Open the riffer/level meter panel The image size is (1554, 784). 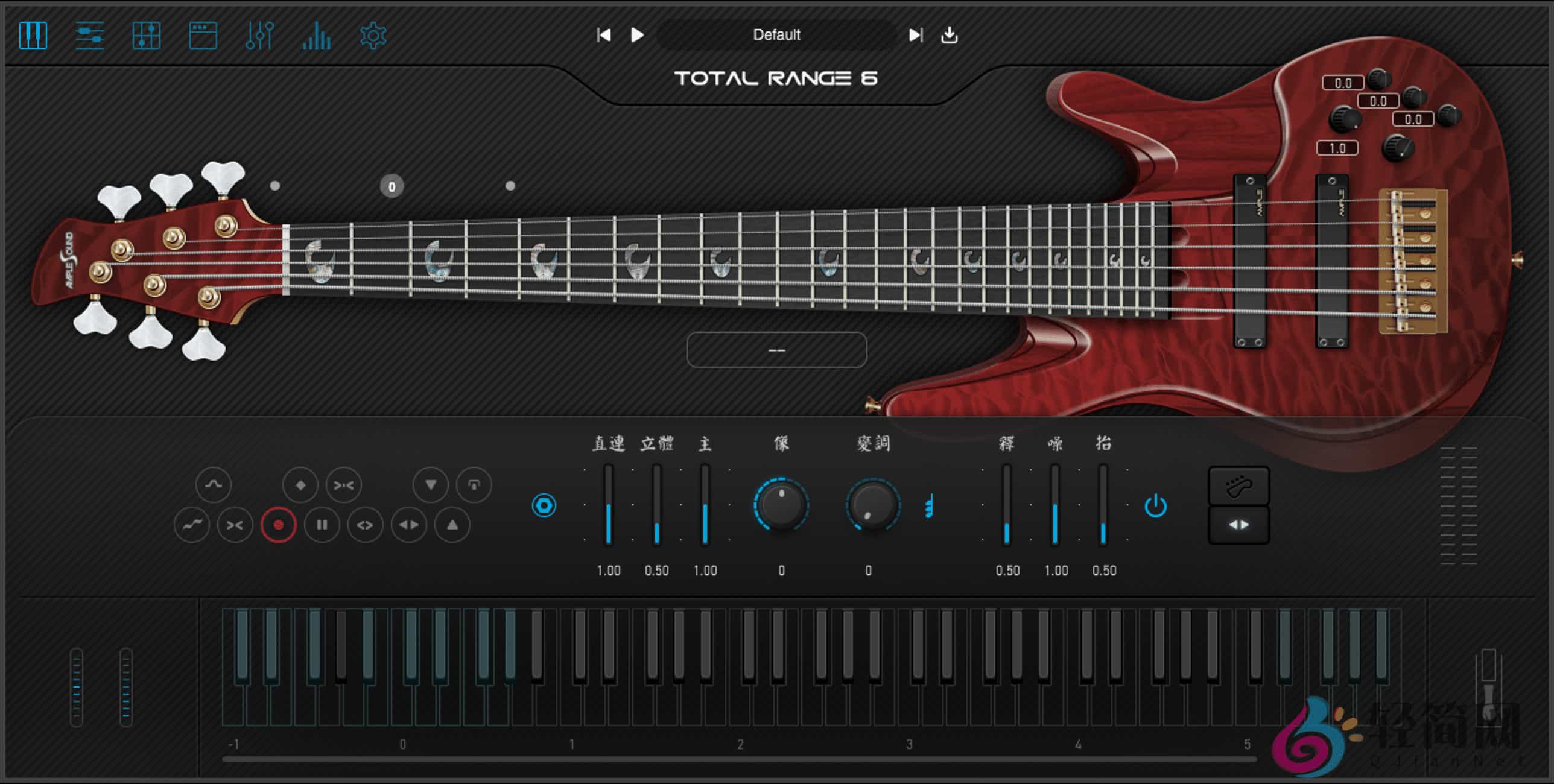(317, 35)
